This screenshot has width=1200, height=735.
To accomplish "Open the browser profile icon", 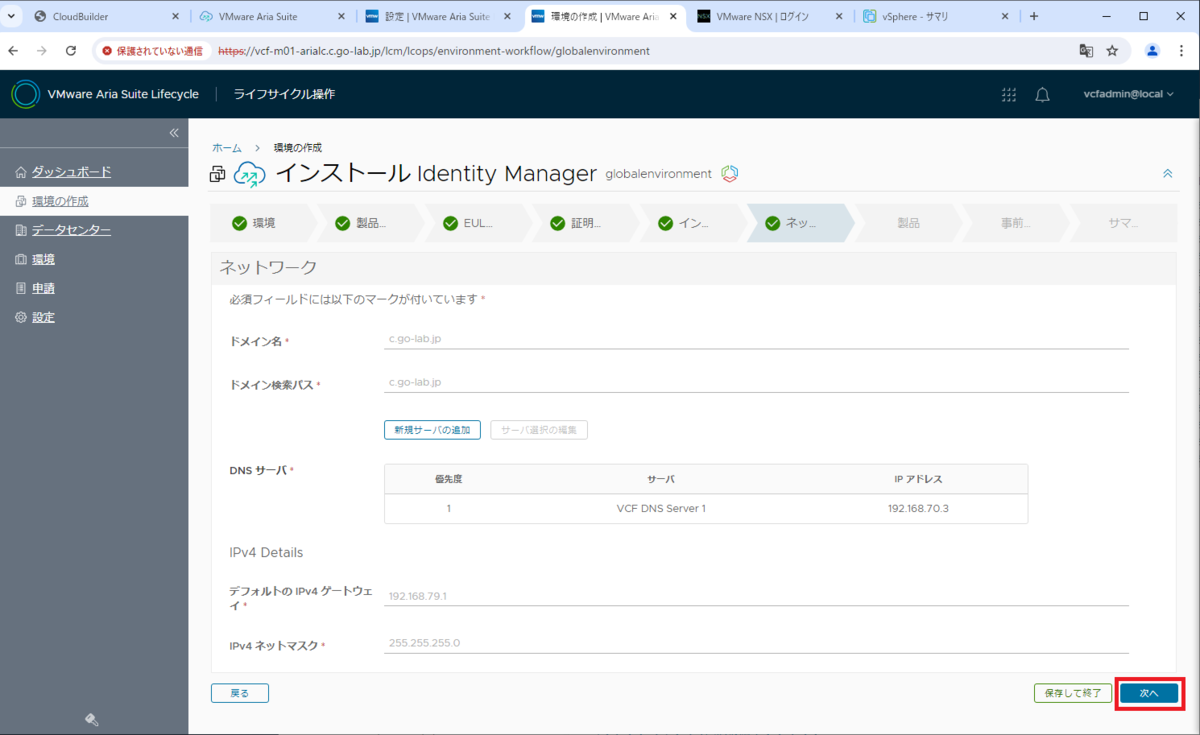I will pos(1152,51).
